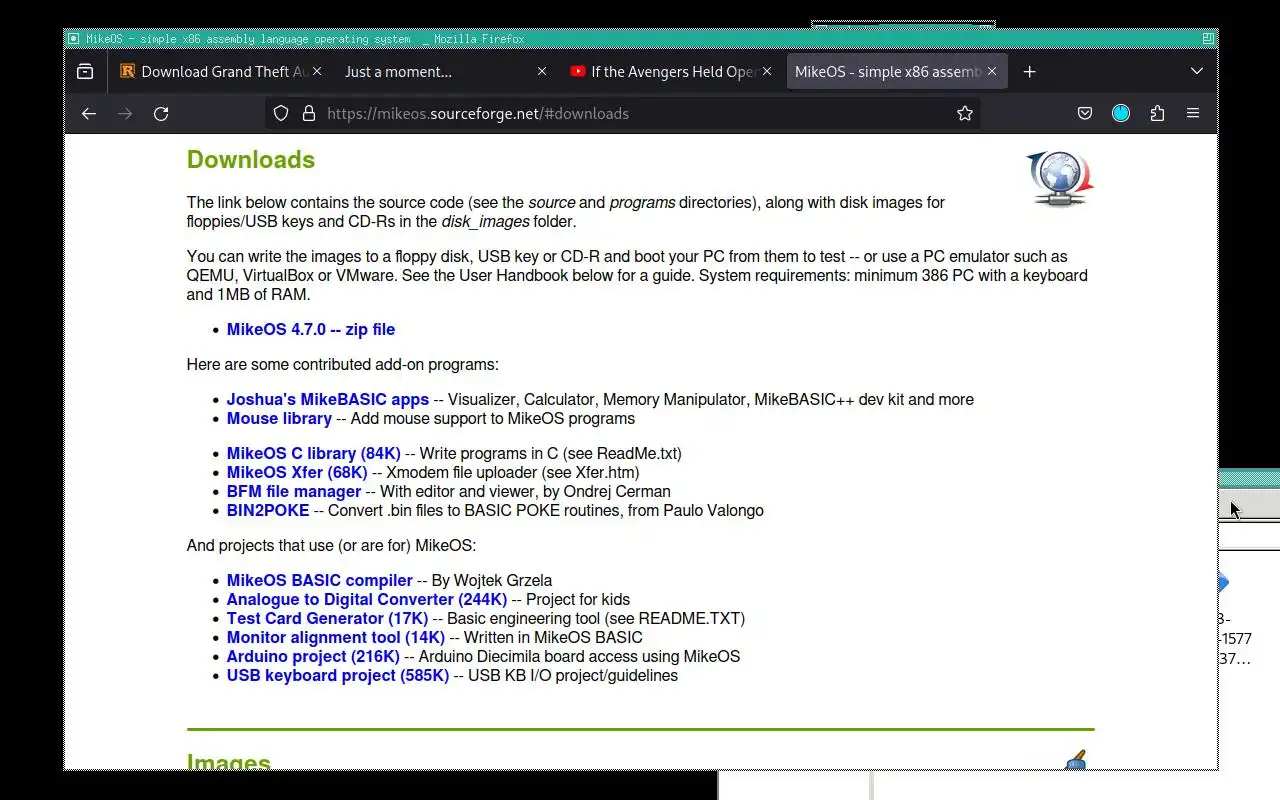This screenshot has height=800, width=1280.
Task: Close the Download Grand Theft Auto tab
Action: click(x=317, y=72)
